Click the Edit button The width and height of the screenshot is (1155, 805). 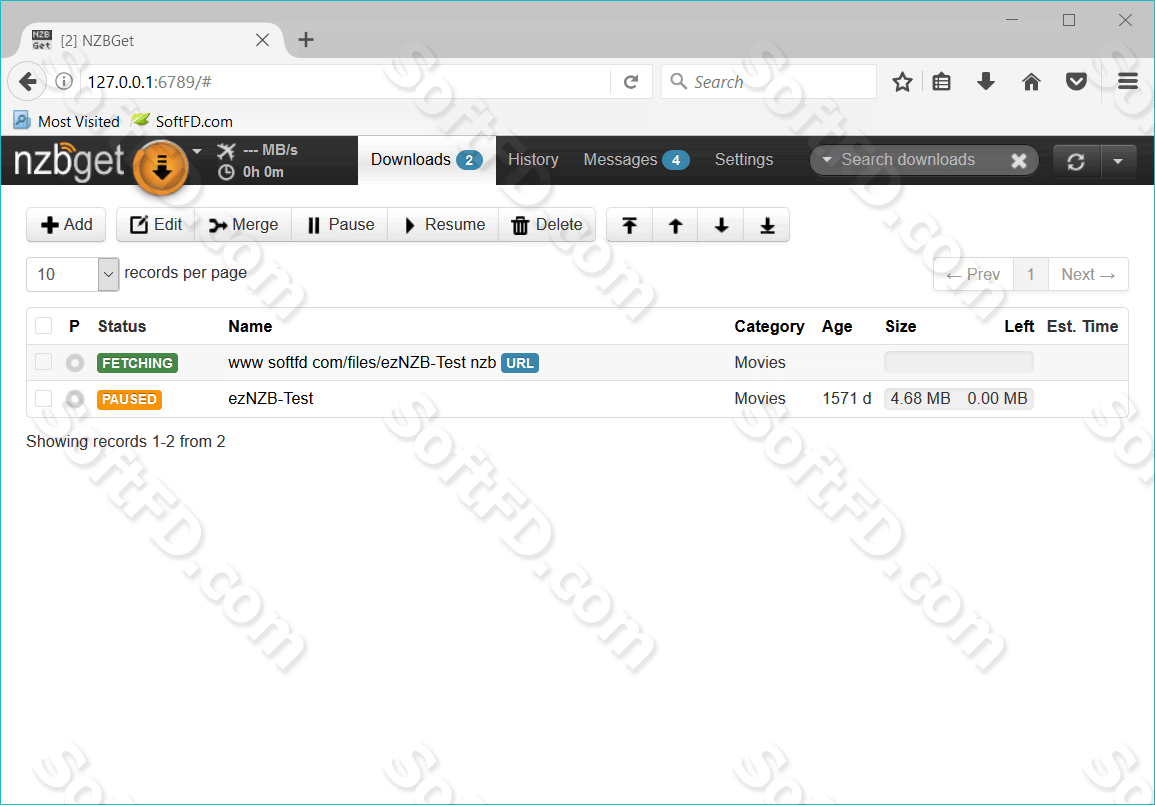[155, 225]
